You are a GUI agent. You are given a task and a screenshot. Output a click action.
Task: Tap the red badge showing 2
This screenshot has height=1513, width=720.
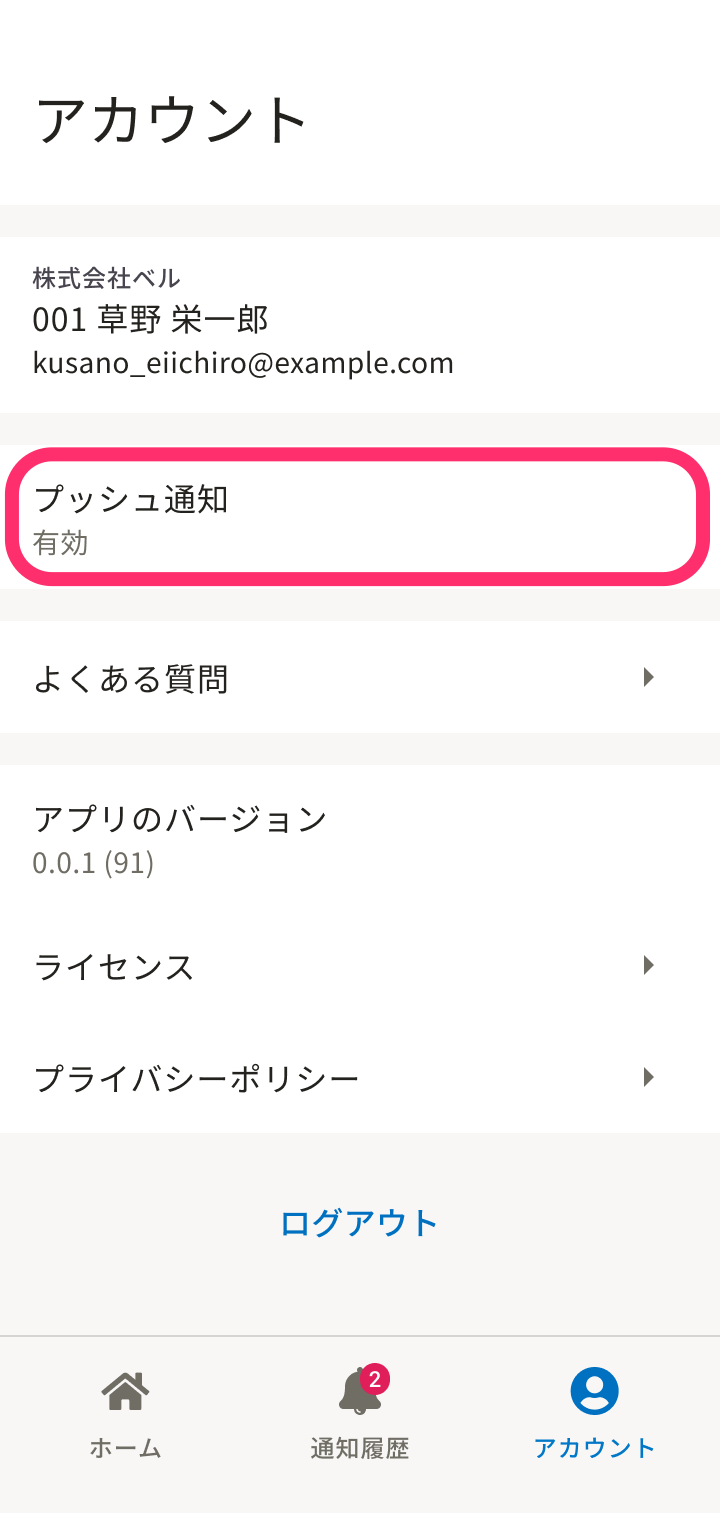375,1380
